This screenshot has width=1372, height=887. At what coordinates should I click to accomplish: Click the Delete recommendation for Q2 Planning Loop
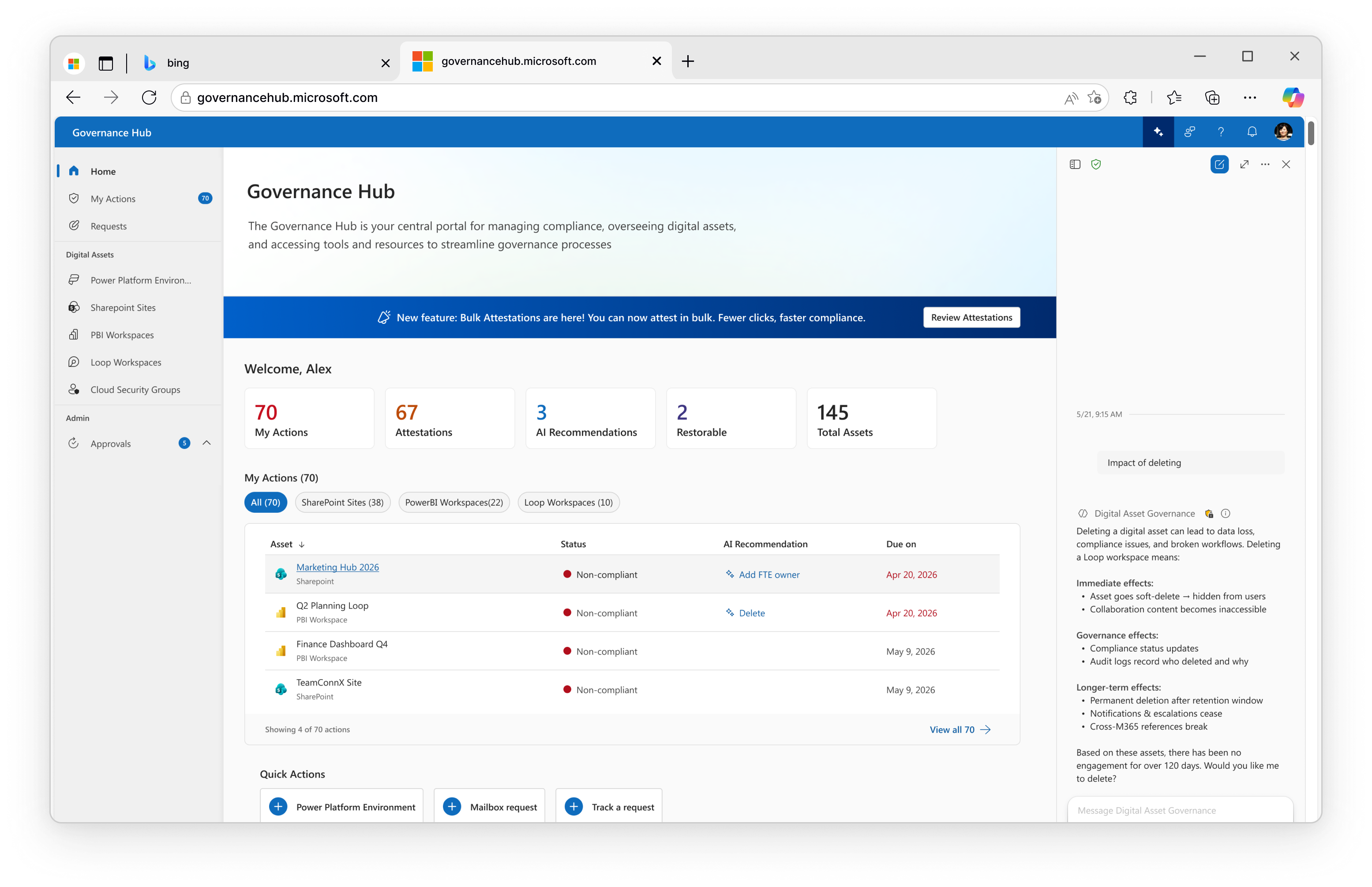tap(745, 613)
